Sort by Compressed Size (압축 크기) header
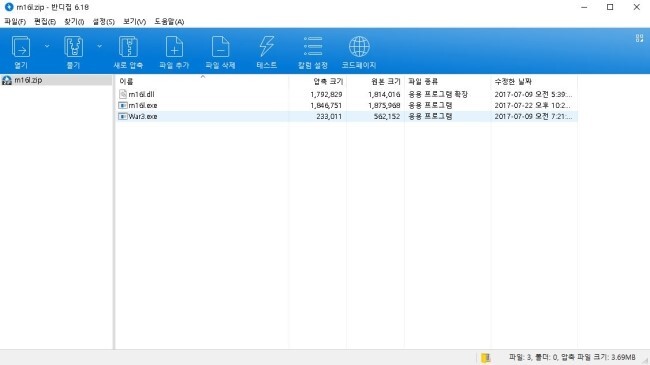The image size is (650, 365). [318, 81]
